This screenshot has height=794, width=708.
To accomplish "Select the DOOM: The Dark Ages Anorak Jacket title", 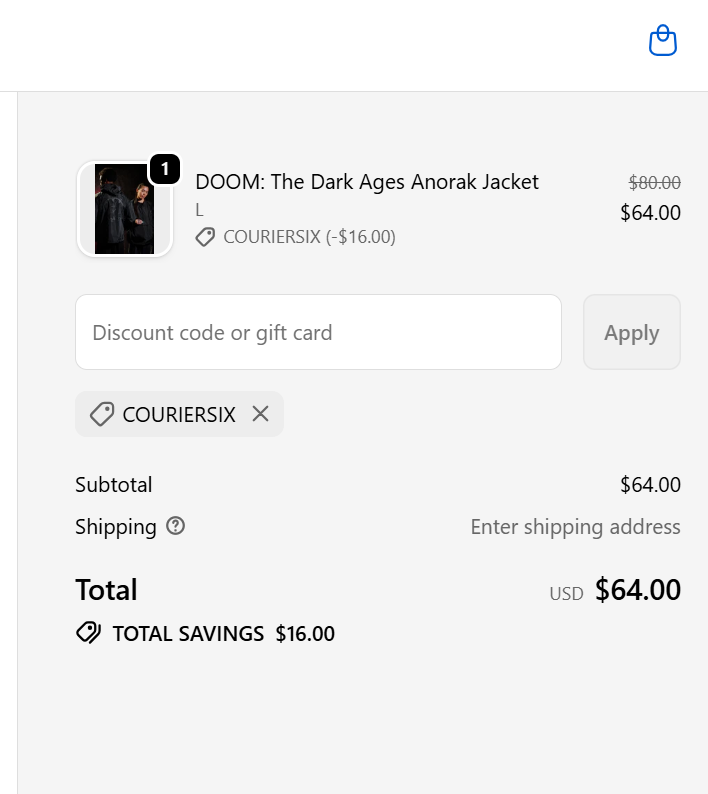I will pos(367,182).
